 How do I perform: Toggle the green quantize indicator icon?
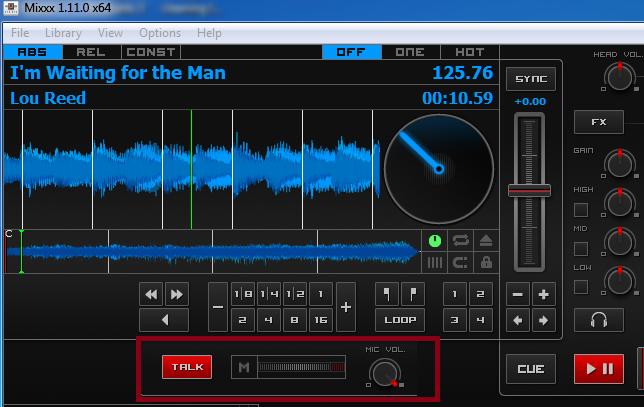pos(435,241)
